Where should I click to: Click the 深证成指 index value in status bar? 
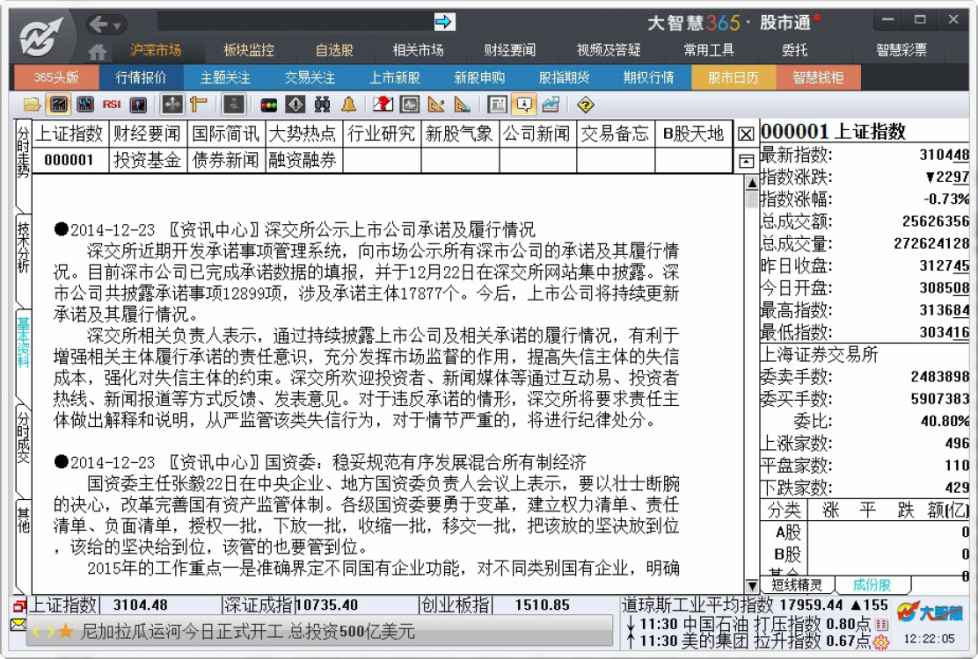click(327, 605)
